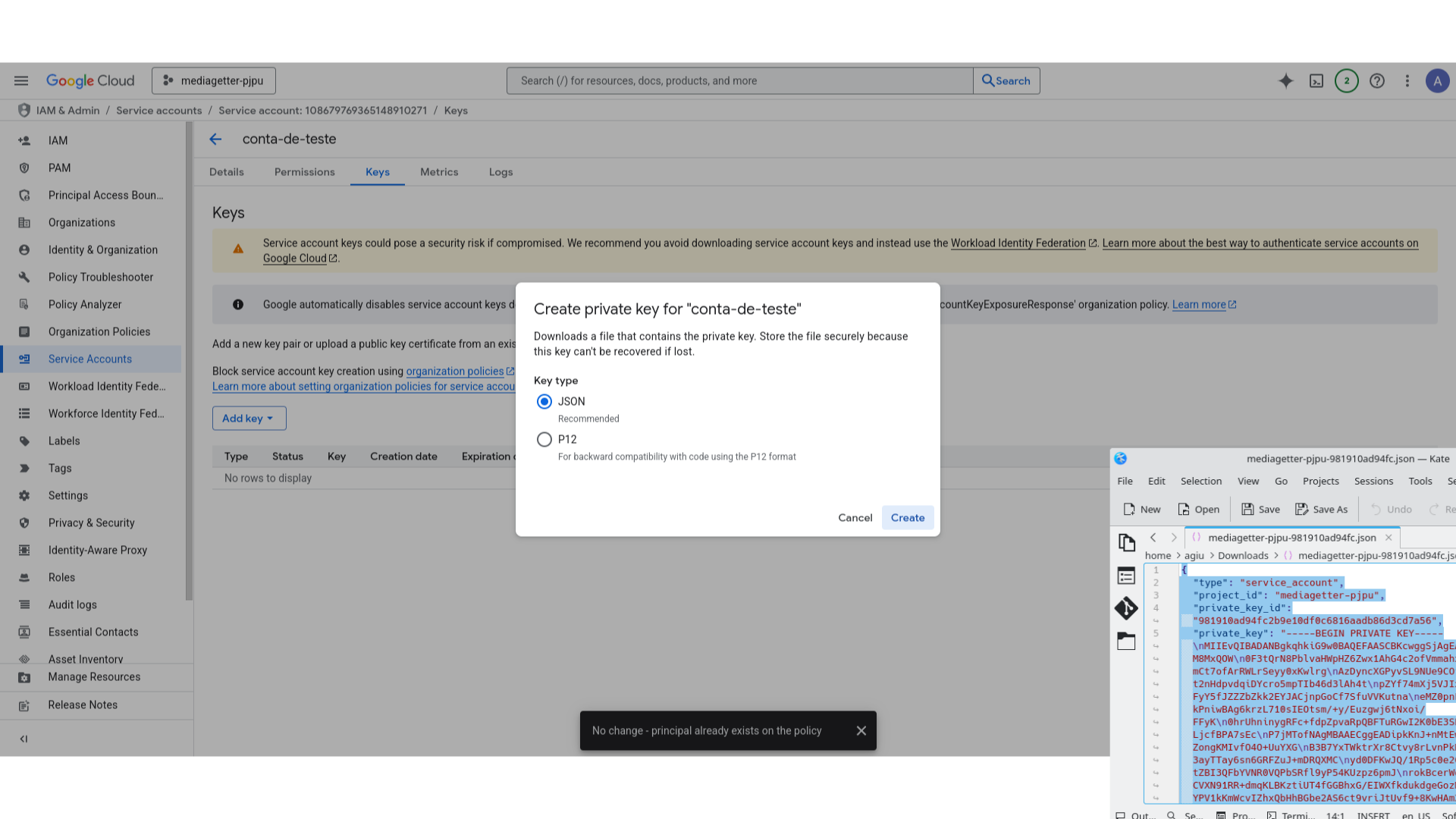The height and width of the screenshot is (819, 1456).
Task: Click the Learn more link in info banner
Action: pyautogui.click(x=1203, y=305)
